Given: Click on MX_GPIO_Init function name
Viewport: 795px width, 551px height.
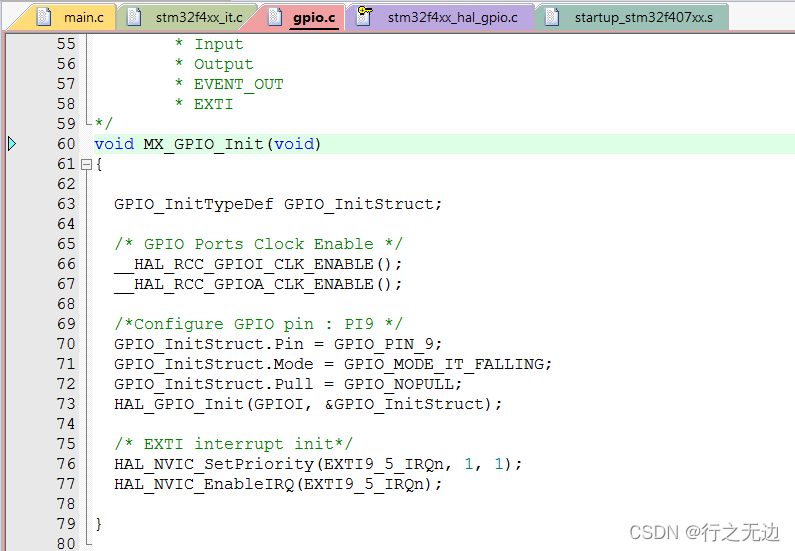Looking at the screenshot, I should 203,144.
